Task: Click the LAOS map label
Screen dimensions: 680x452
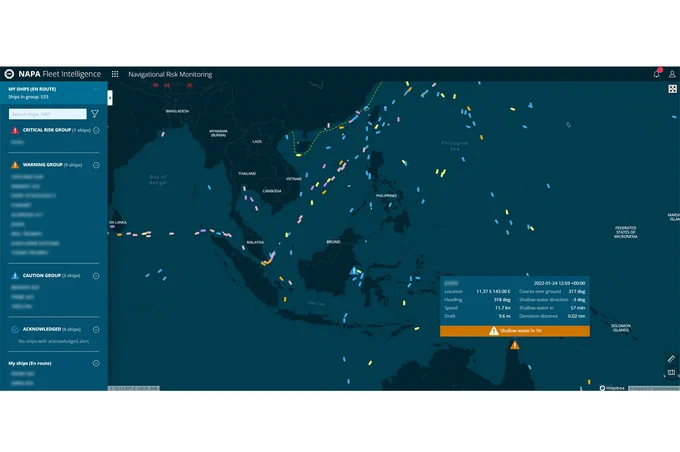Action: pos(257,141)
